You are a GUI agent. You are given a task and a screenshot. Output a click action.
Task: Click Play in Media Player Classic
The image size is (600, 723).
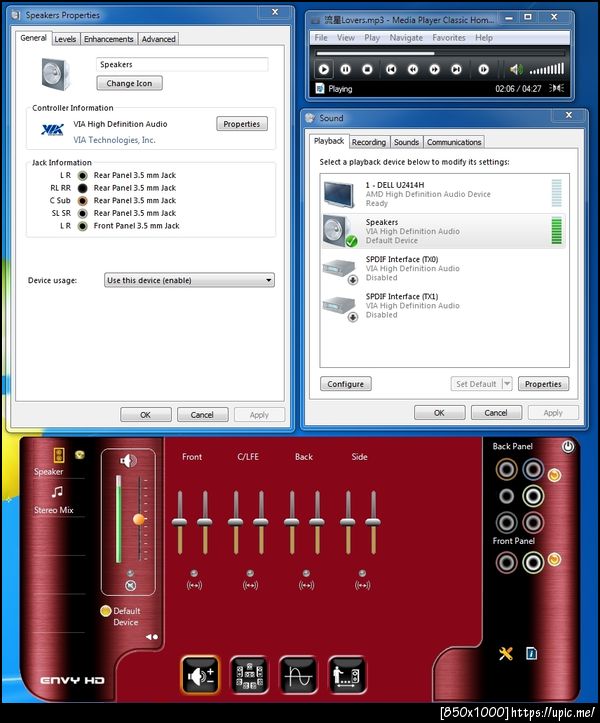tap(324, 69)
